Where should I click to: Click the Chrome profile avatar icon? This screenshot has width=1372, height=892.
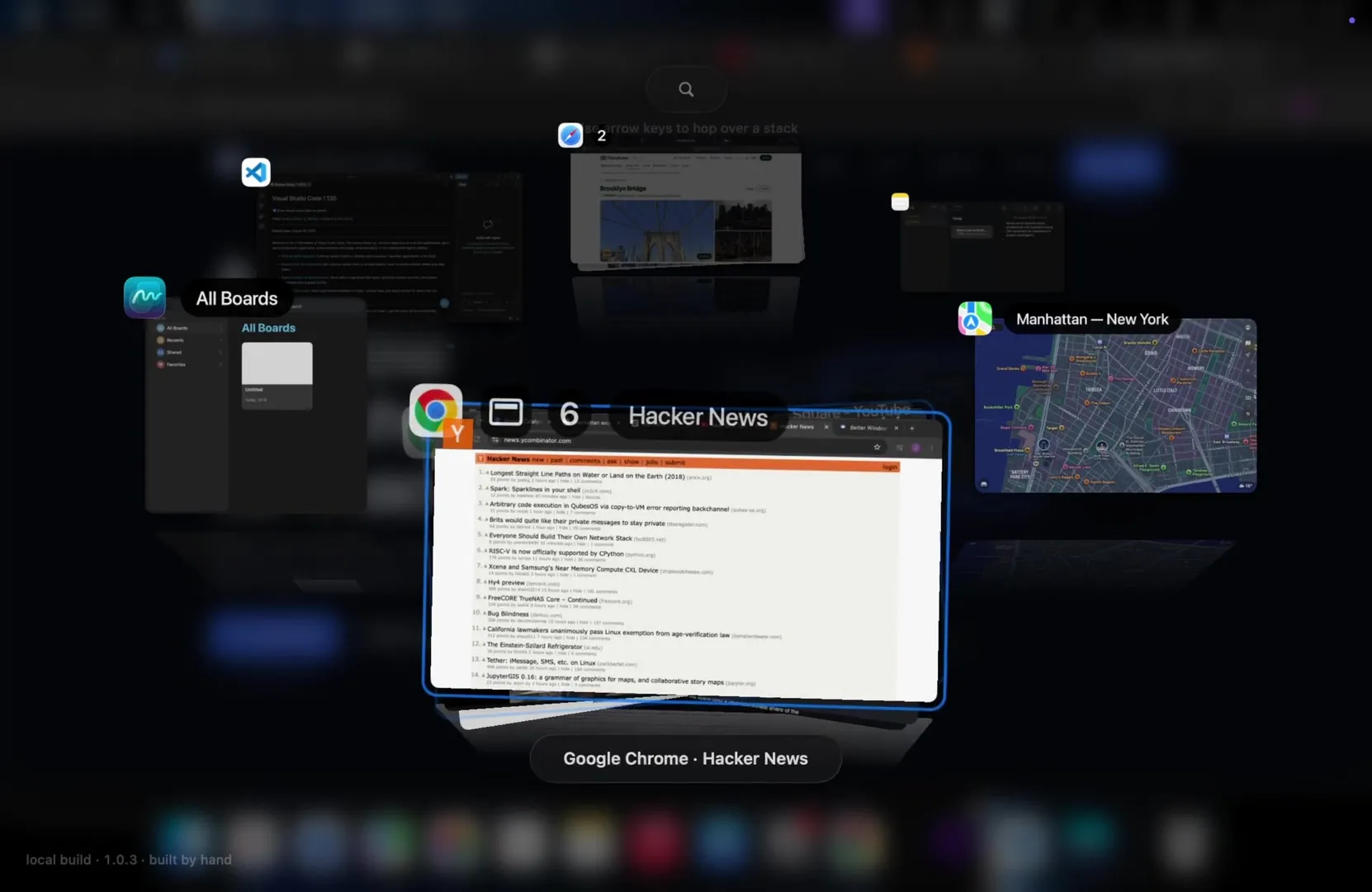coord(916,448)
